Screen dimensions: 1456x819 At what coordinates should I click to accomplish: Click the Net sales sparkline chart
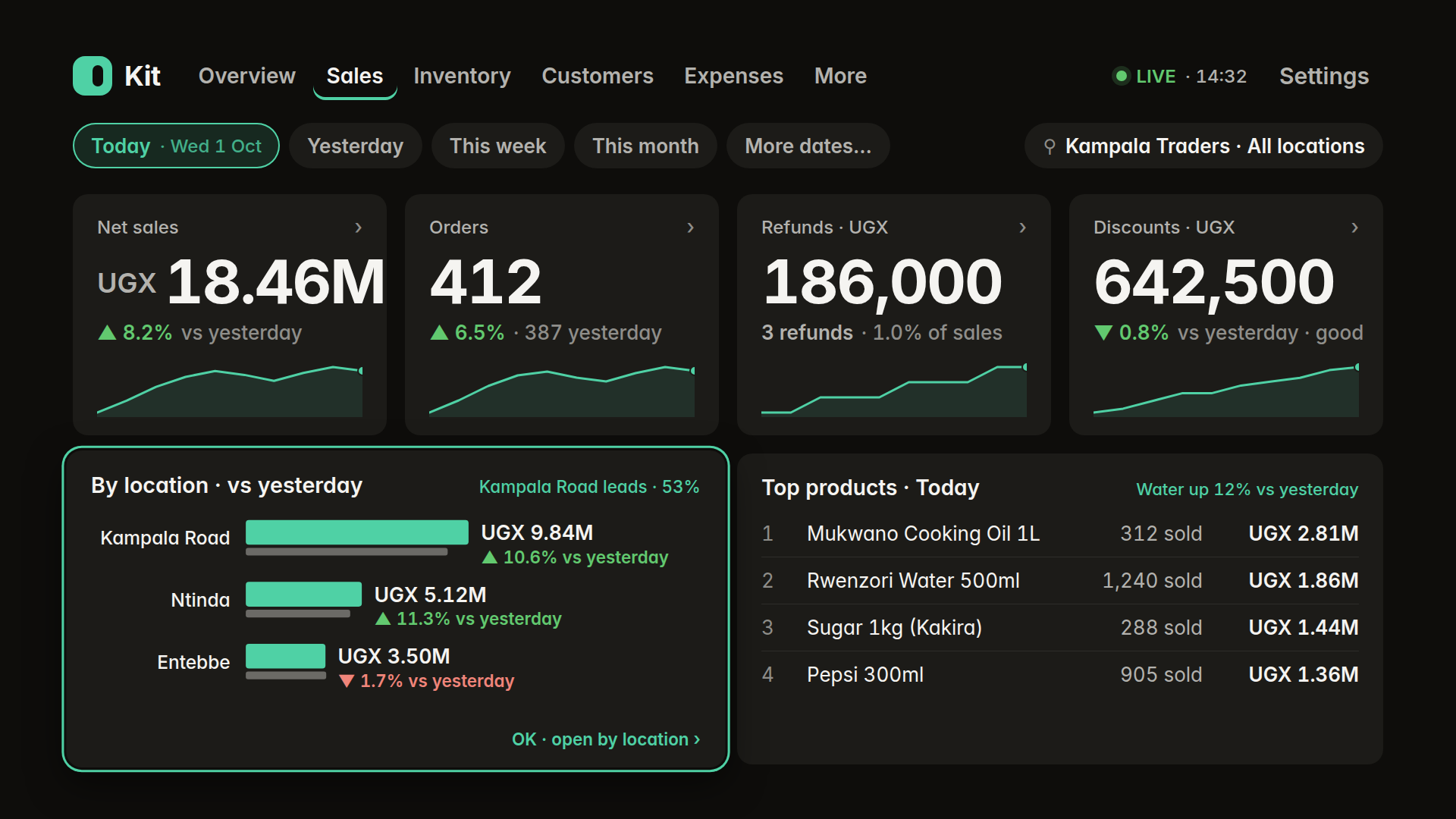point(230,391)
